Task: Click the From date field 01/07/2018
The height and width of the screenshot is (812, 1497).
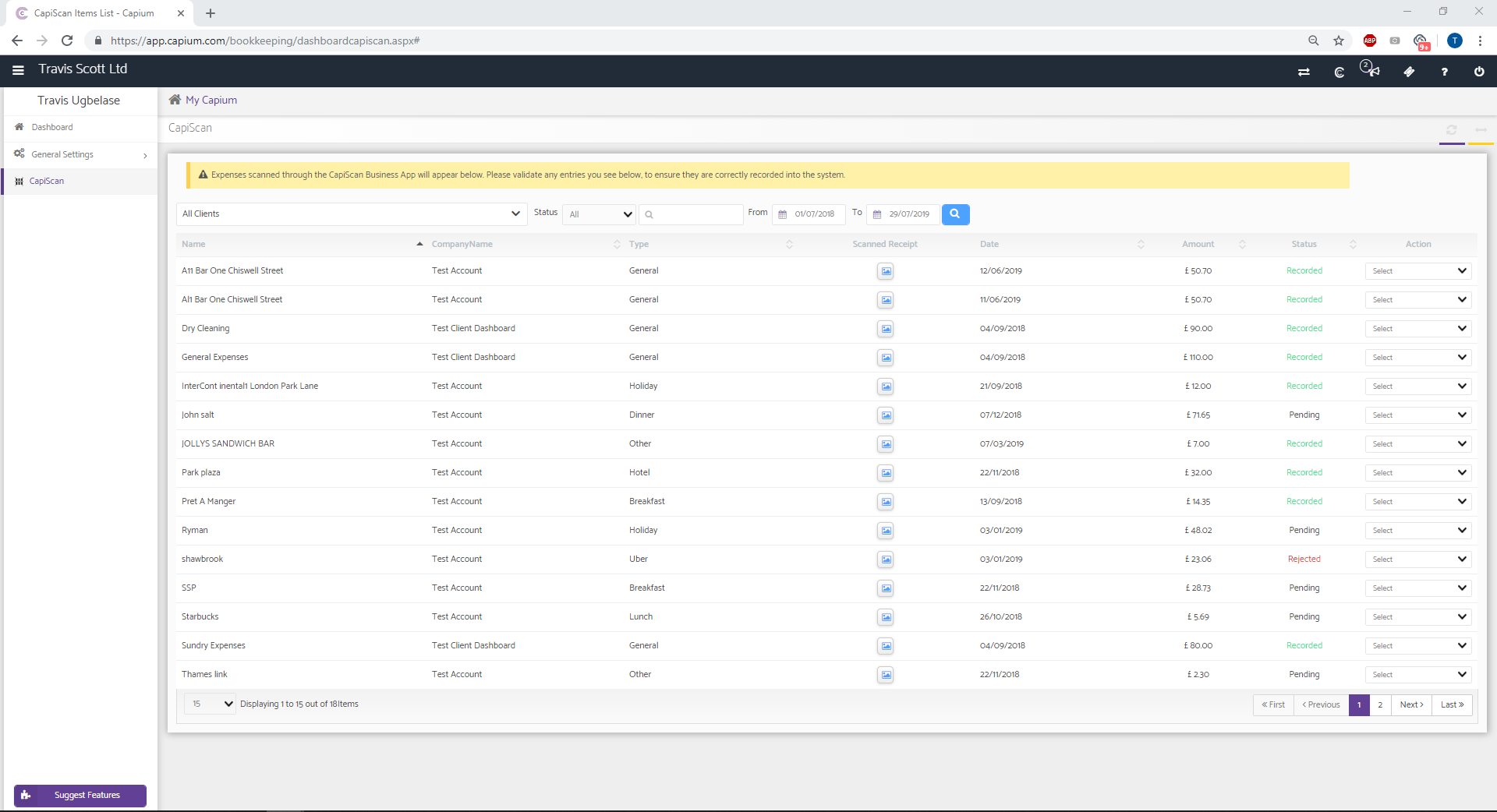Action: [x=809, y=214]
